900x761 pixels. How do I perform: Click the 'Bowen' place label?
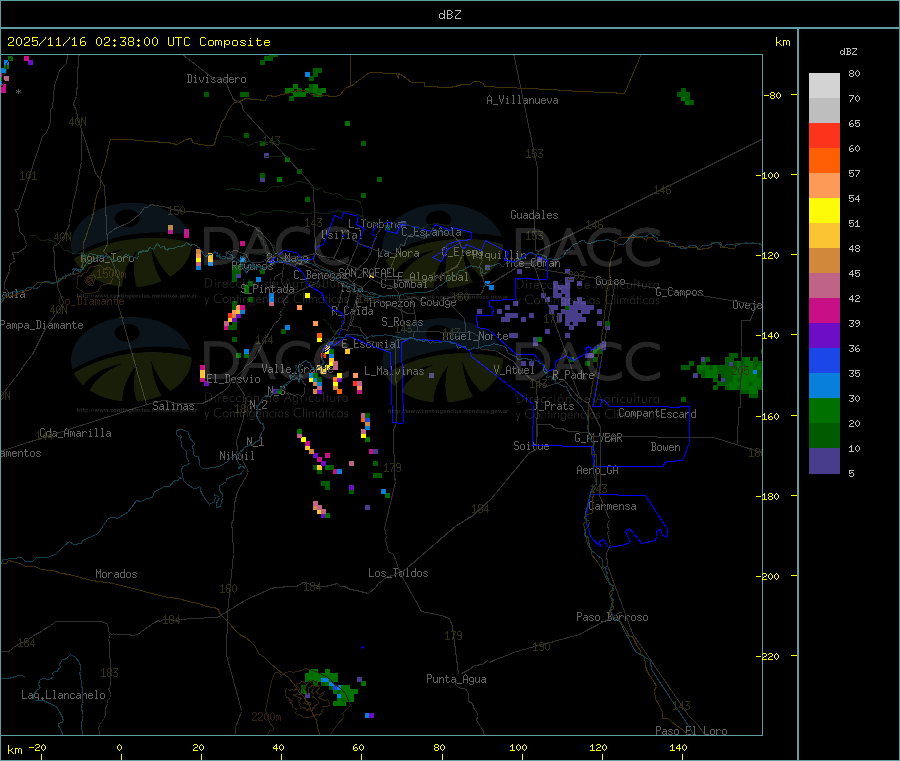point(665,447)
